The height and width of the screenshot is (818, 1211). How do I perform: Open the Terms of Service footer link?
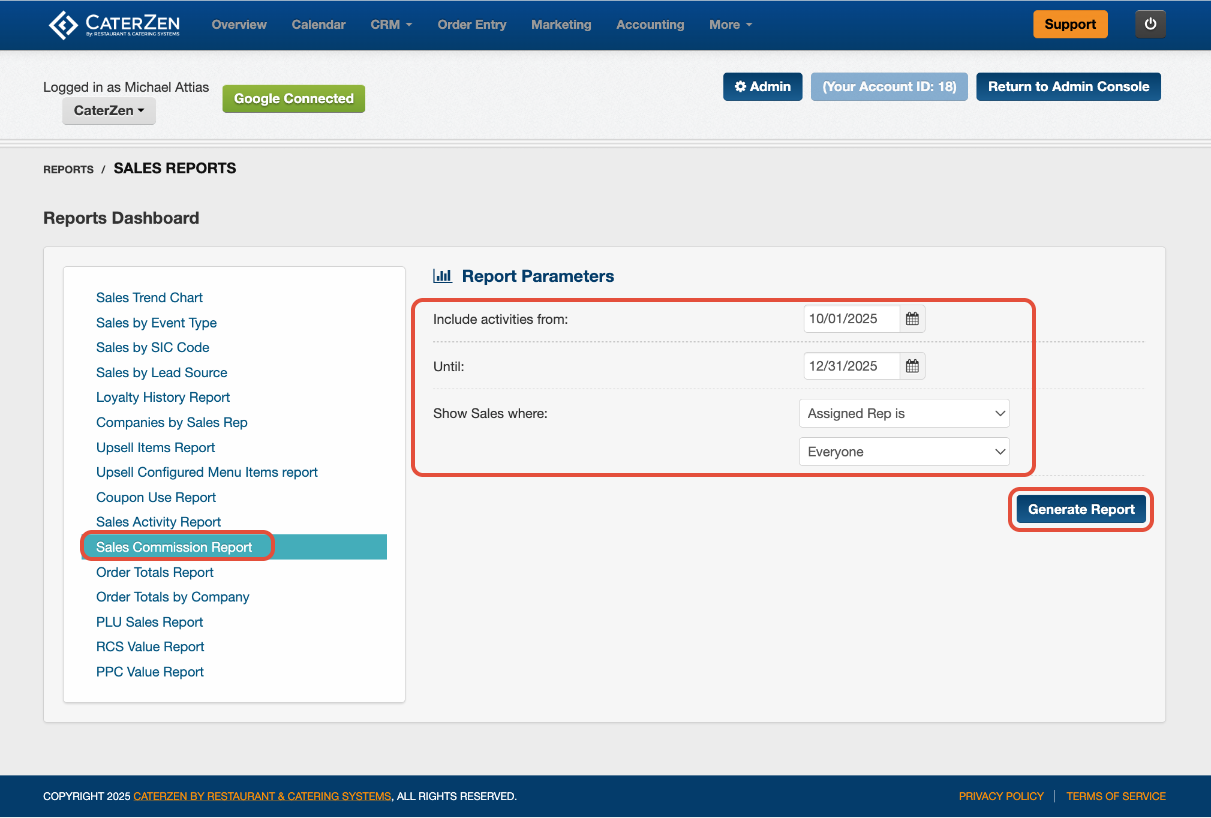pos(1116,797)
